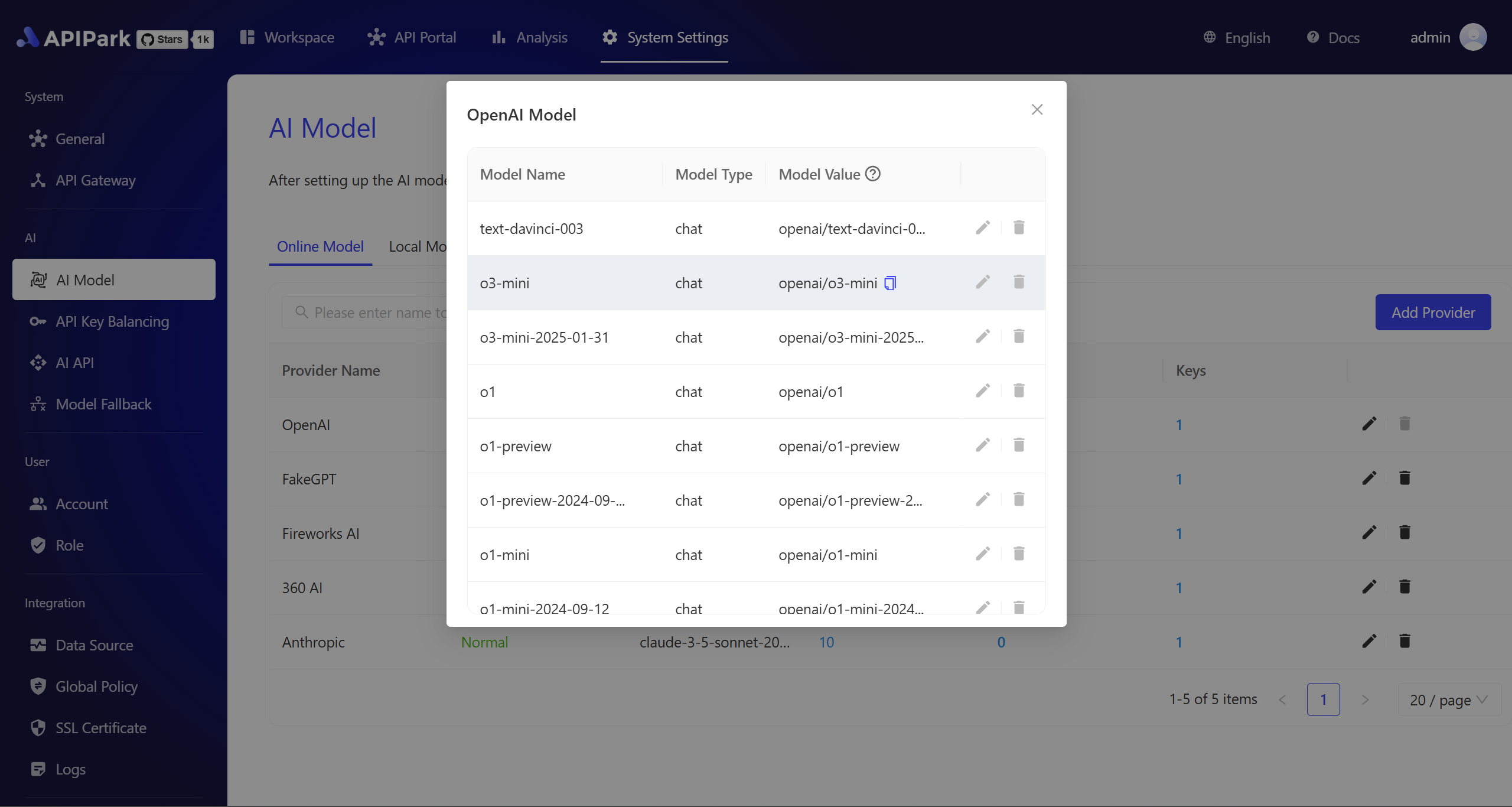Click the Add Provider button

tap(1433, 313)
